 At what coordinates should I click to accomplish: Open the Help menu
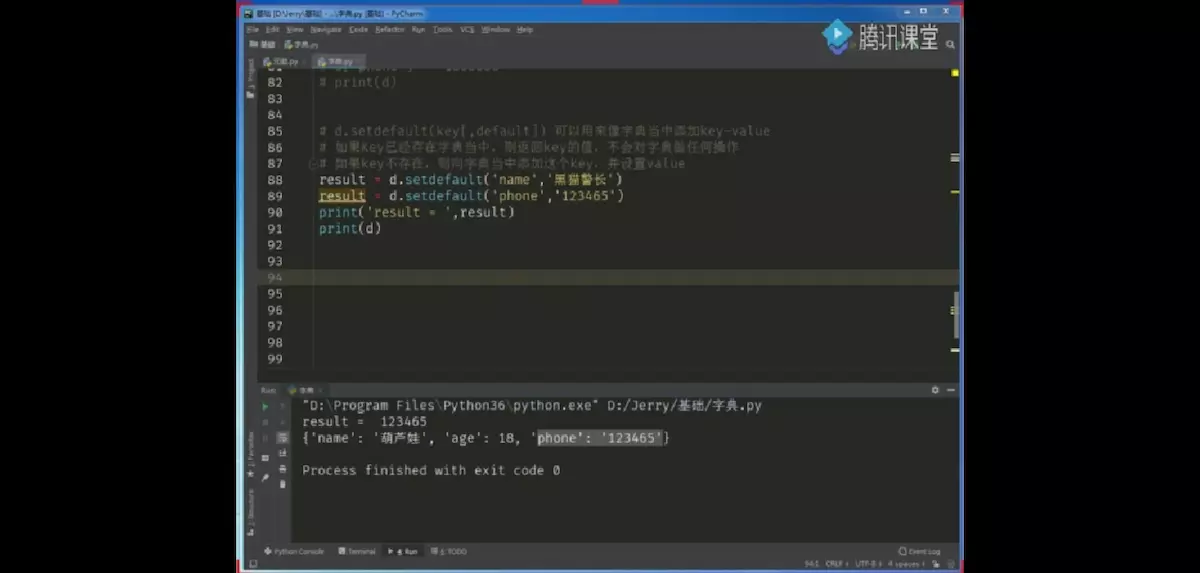click(x=524, y=30)
